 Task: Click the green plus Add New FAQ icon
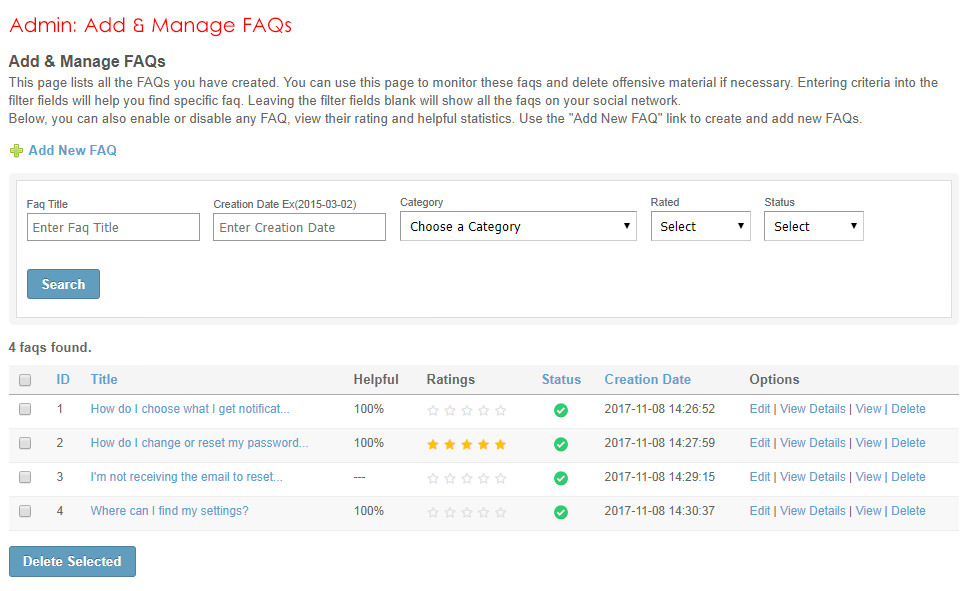coord(16,151)
